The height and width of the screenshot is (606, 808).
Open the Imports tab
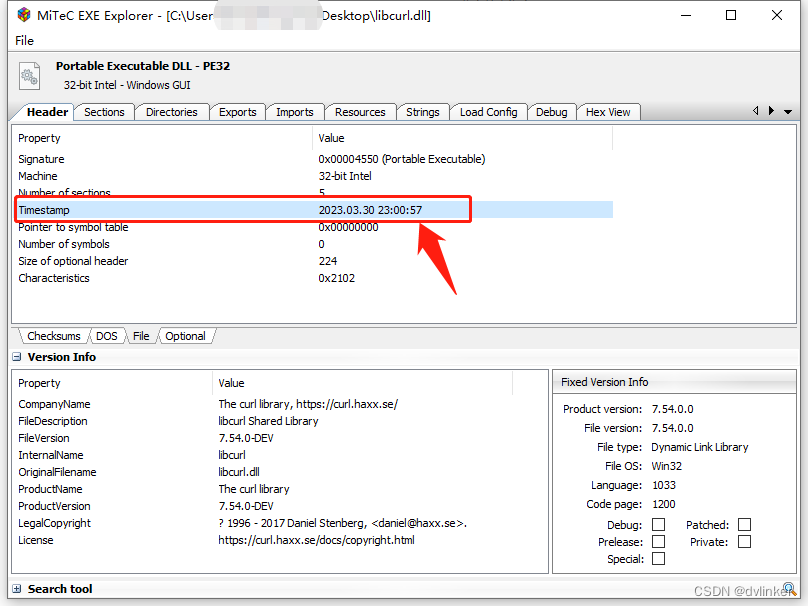[x=294, y=112]
